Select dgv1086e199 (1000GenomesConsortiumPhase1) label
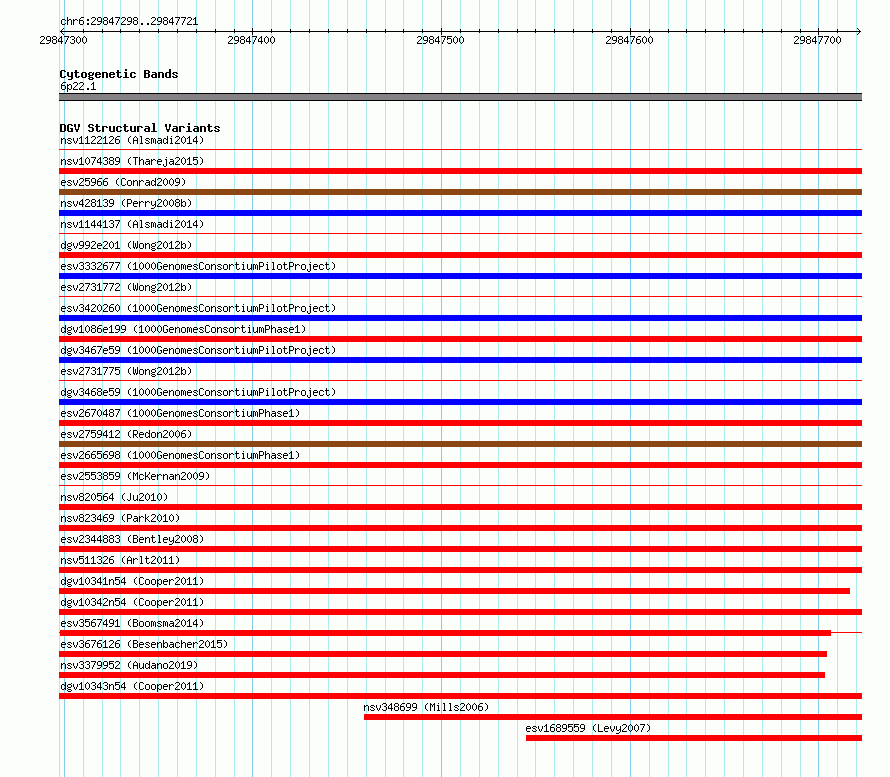The image size is (890, 777). point(183,329)
